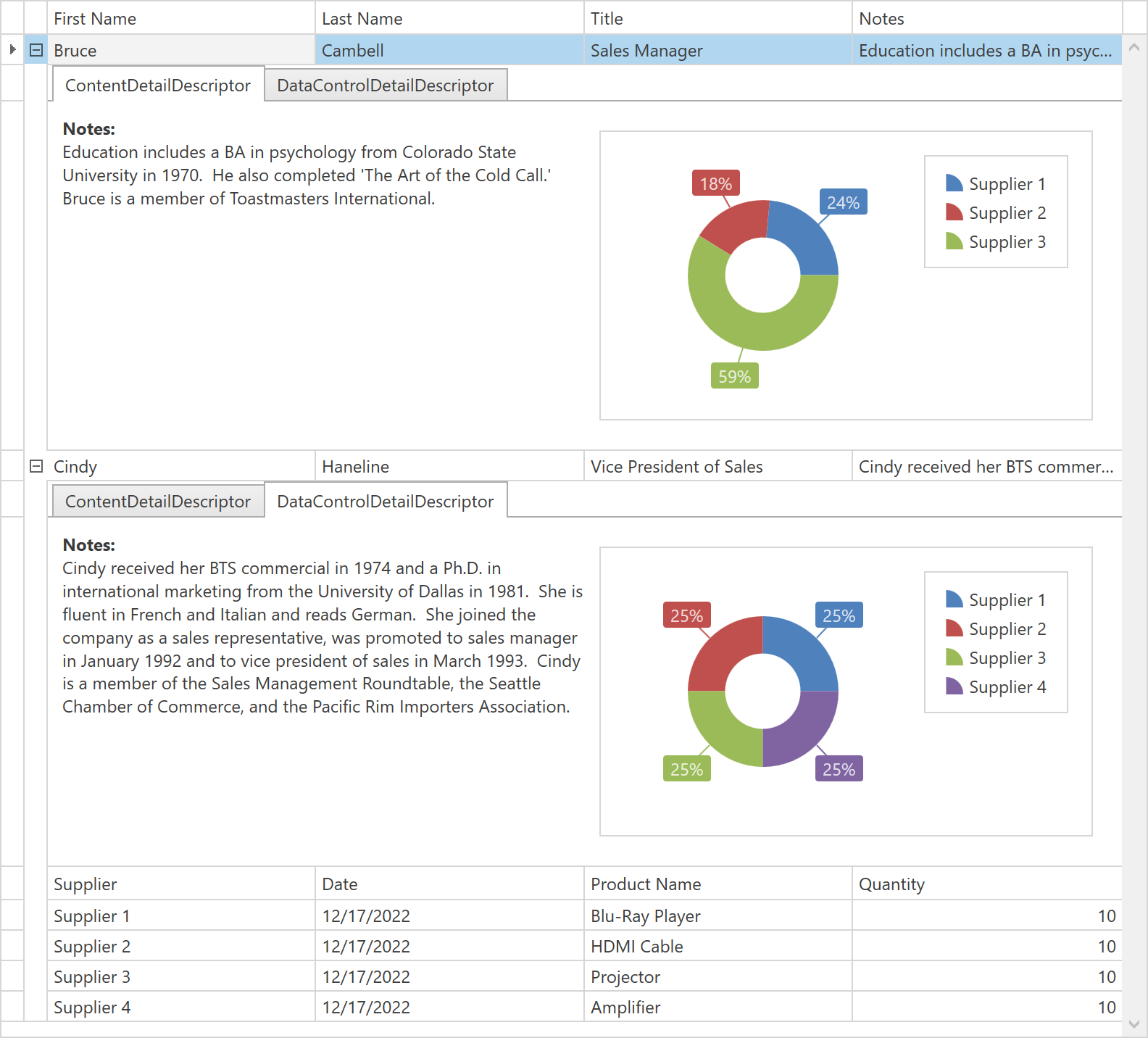Click the Quantity column header
The image size is (1148, 1038).
click(x=986, y=884)
